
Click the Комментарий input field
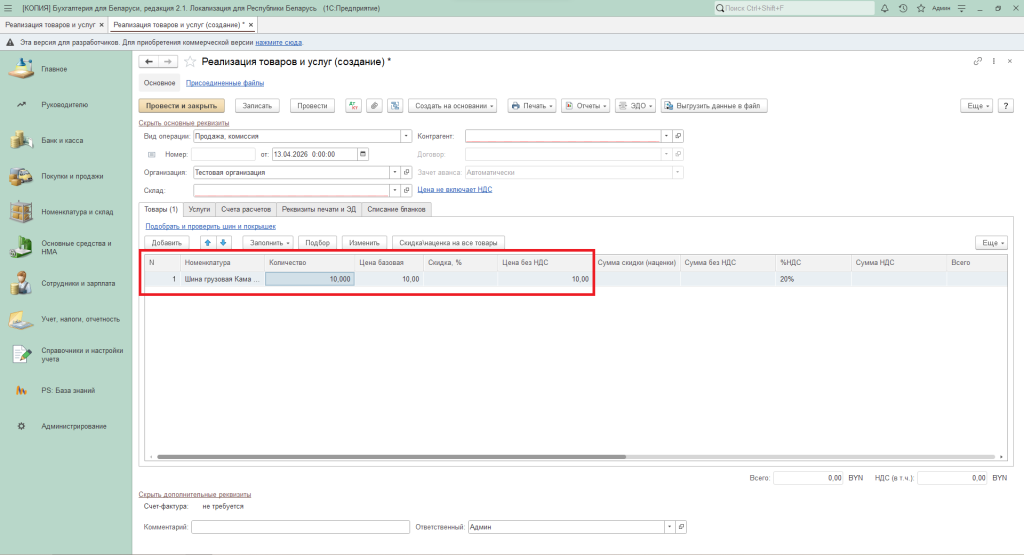[x=301, y=527]
